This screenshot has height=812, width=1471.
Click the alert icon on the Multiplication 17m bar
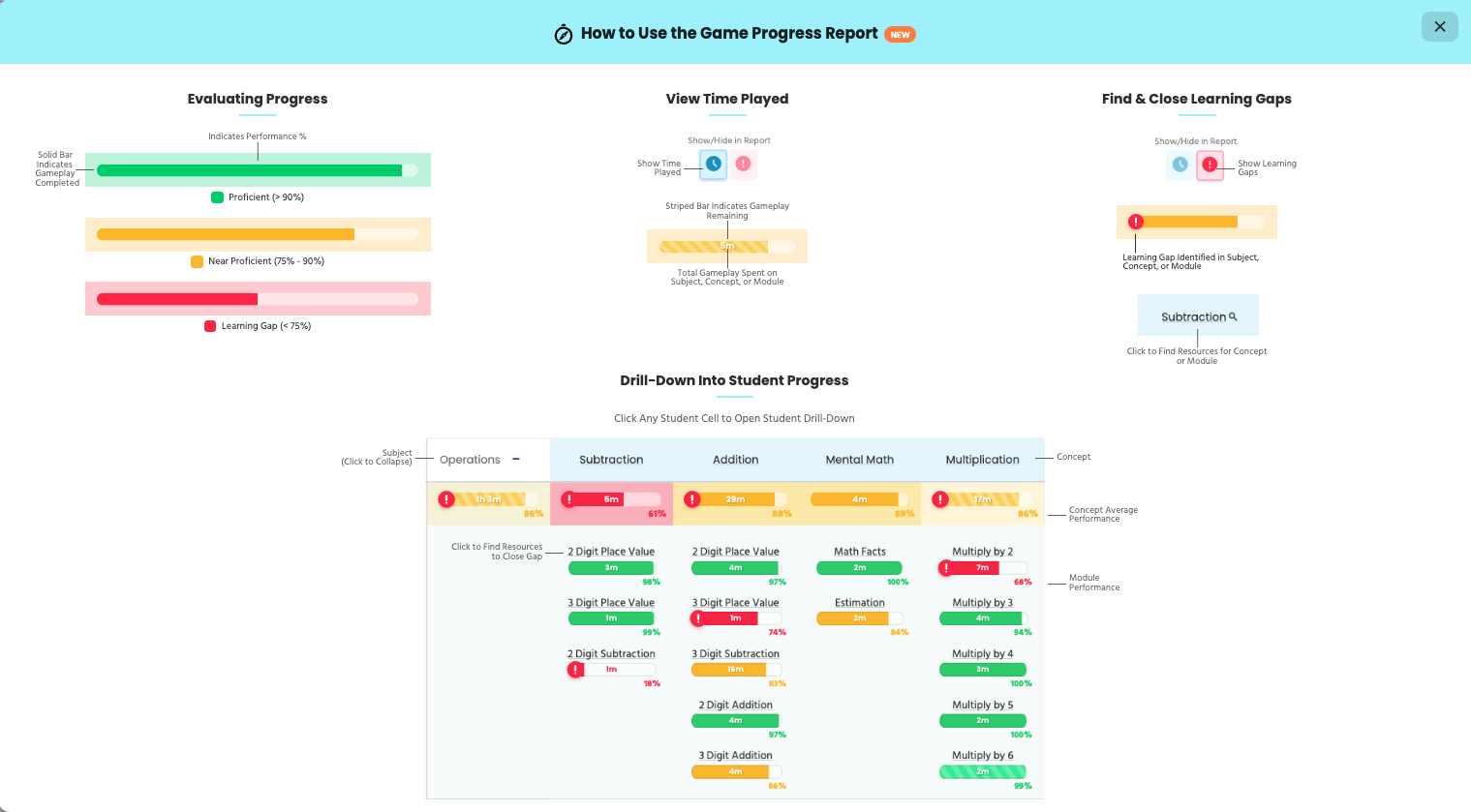pyautogui.click(x=939, y=499)
